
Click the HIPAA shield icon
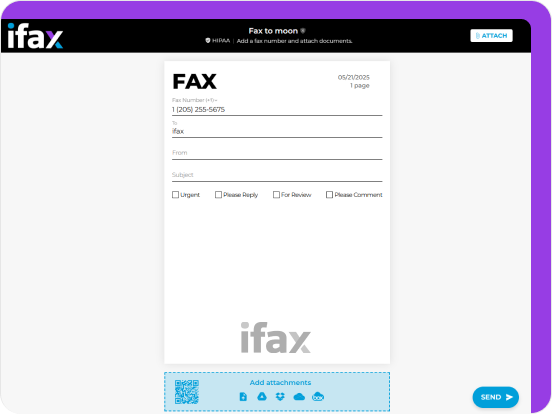pyautogui.click(x=208, y=40)
